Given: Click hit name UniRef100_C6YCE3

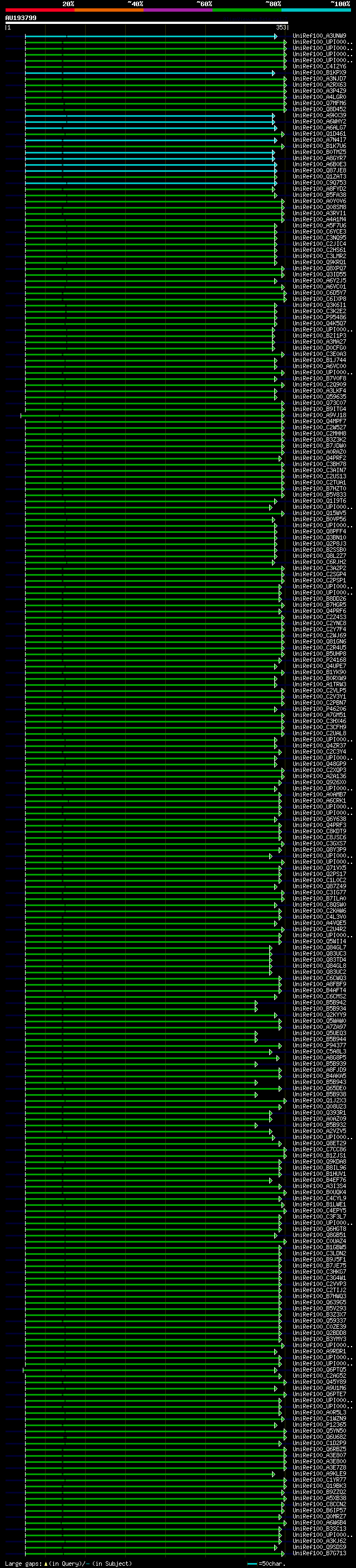Looking at the screenshot, I should [319, 231].
